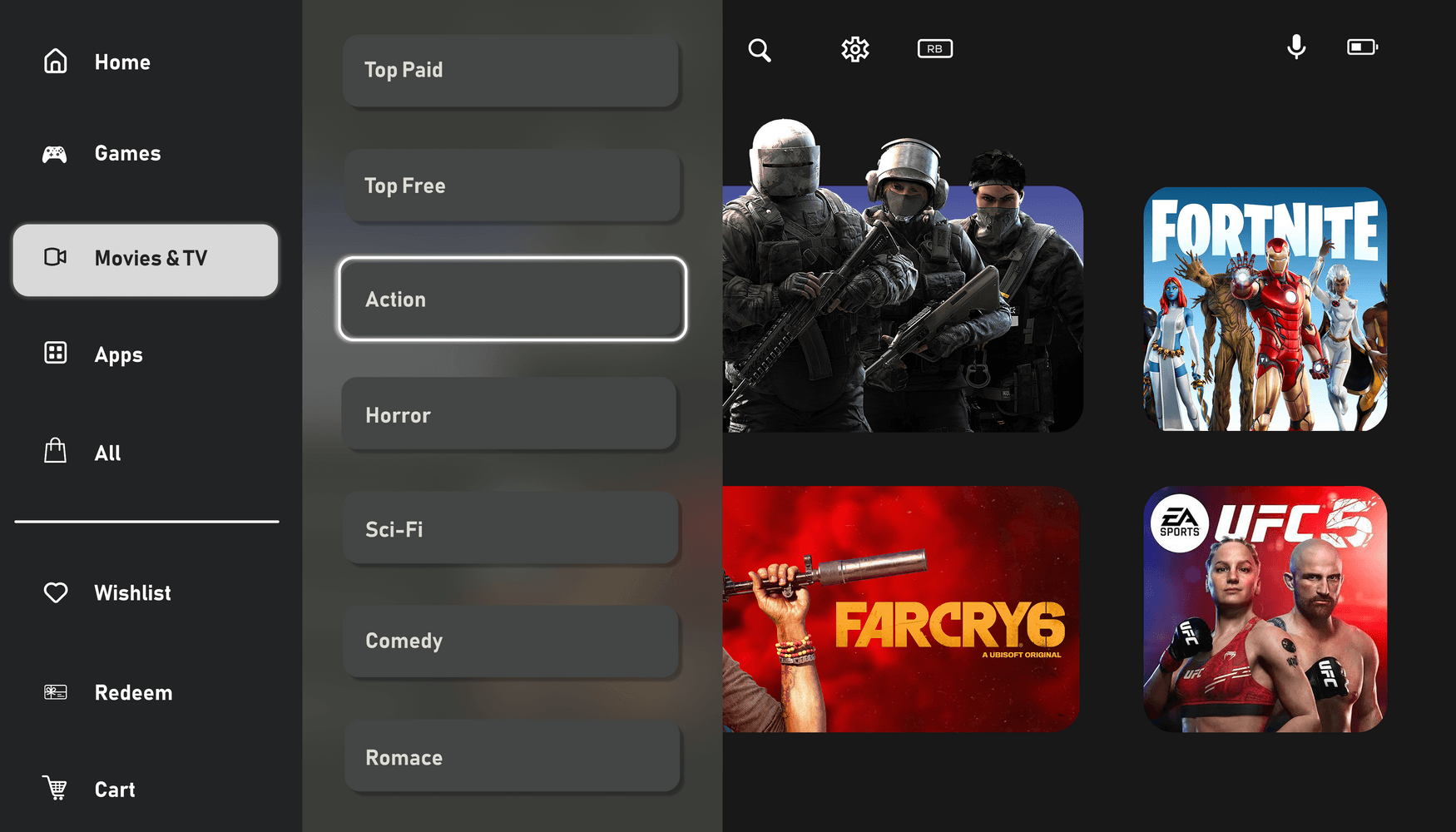Click the Redeem gift card icon
The image size is (1456, 832).
(x=56, y=692)
